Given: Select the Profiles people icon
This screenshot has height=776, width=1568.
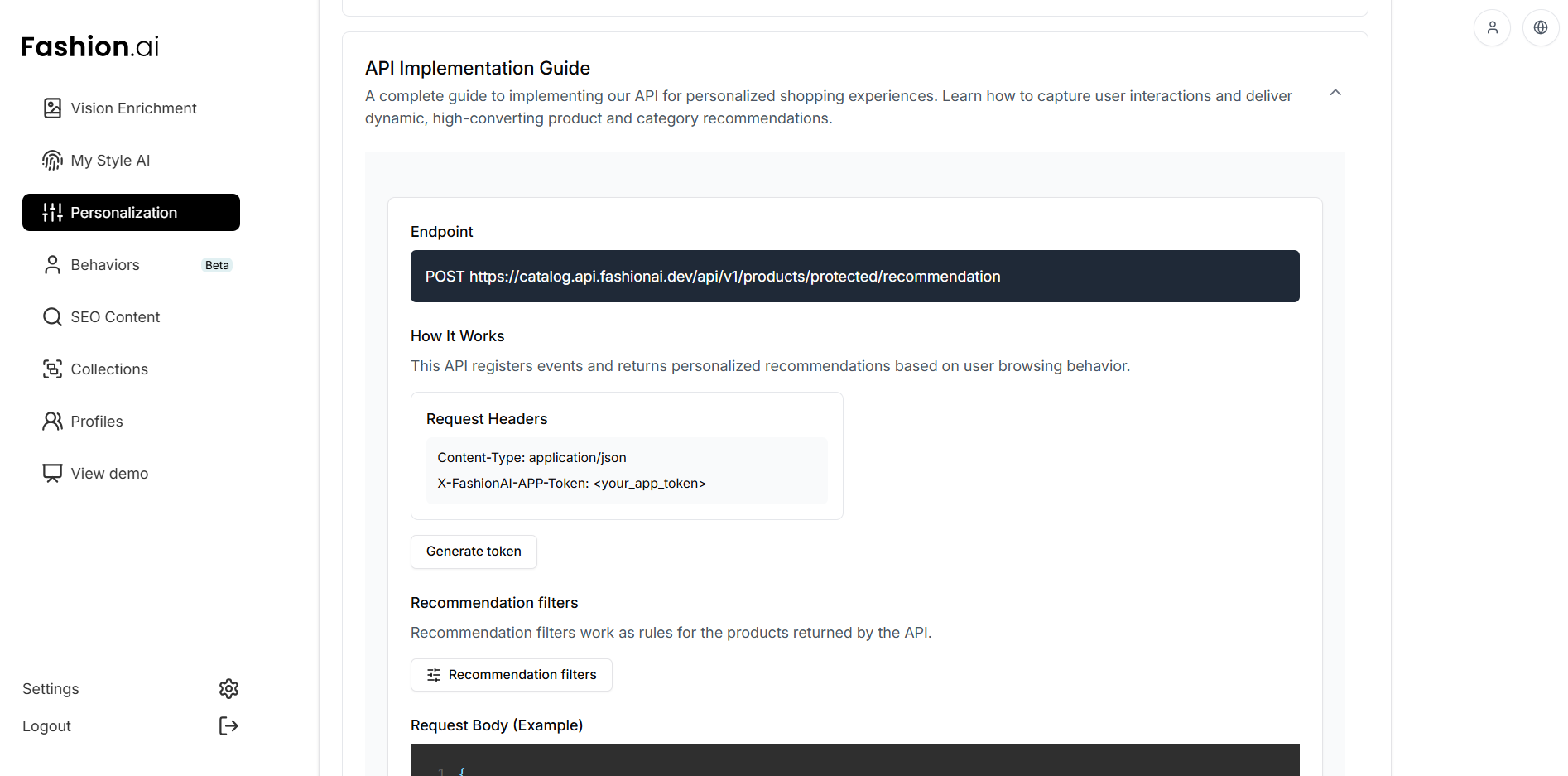Looking at the screenshot, I should click(x=52, y=421).
